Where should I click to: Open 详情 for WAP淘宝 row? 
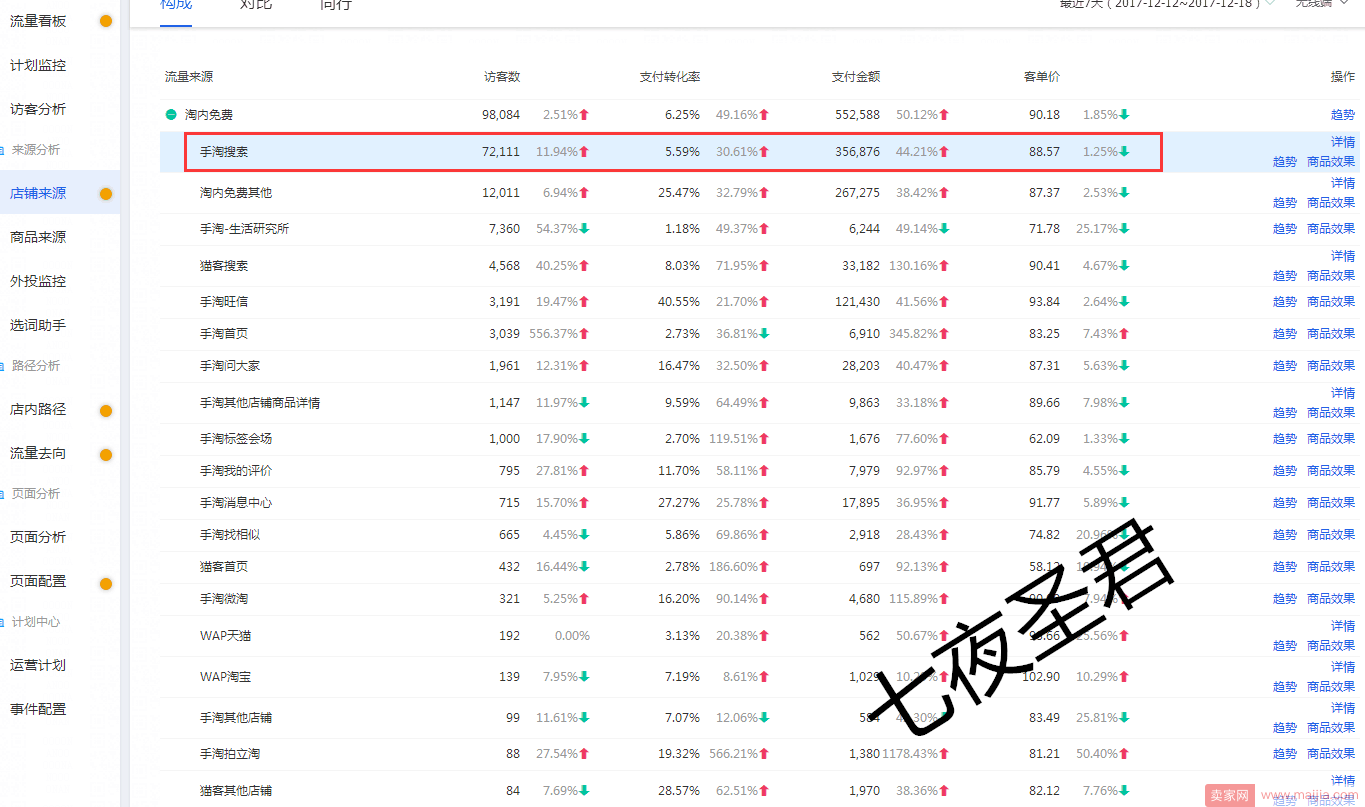click(x=1343, y=667)
